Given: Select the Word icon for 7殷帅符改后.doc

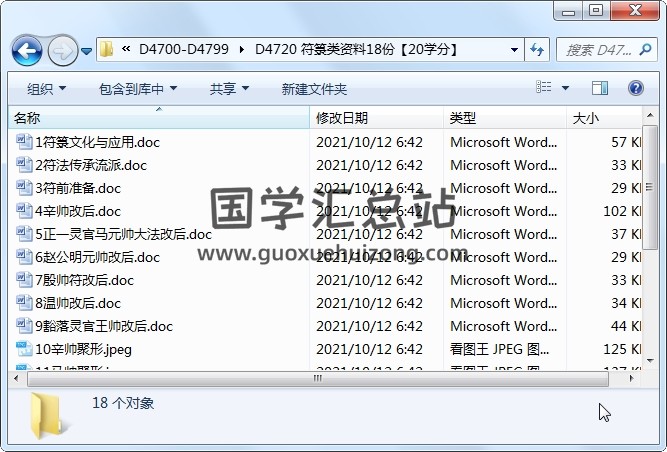Looking at the screenshot, I should (24, 279).
